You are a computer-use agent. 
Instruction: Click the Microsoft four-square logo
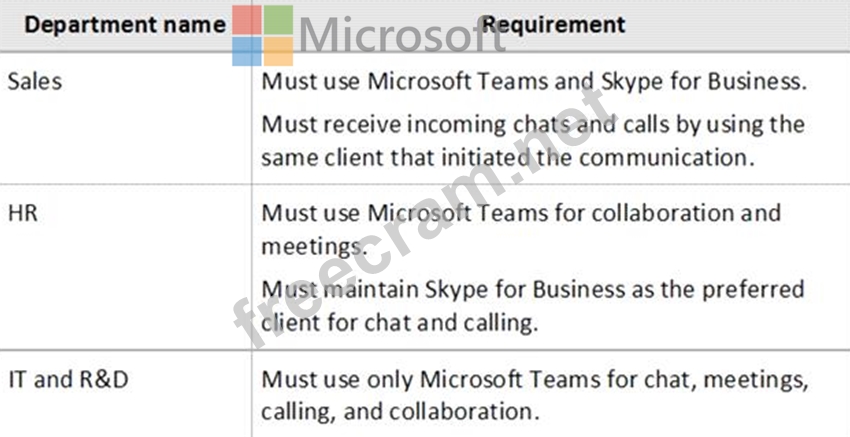tap(263, 36)
